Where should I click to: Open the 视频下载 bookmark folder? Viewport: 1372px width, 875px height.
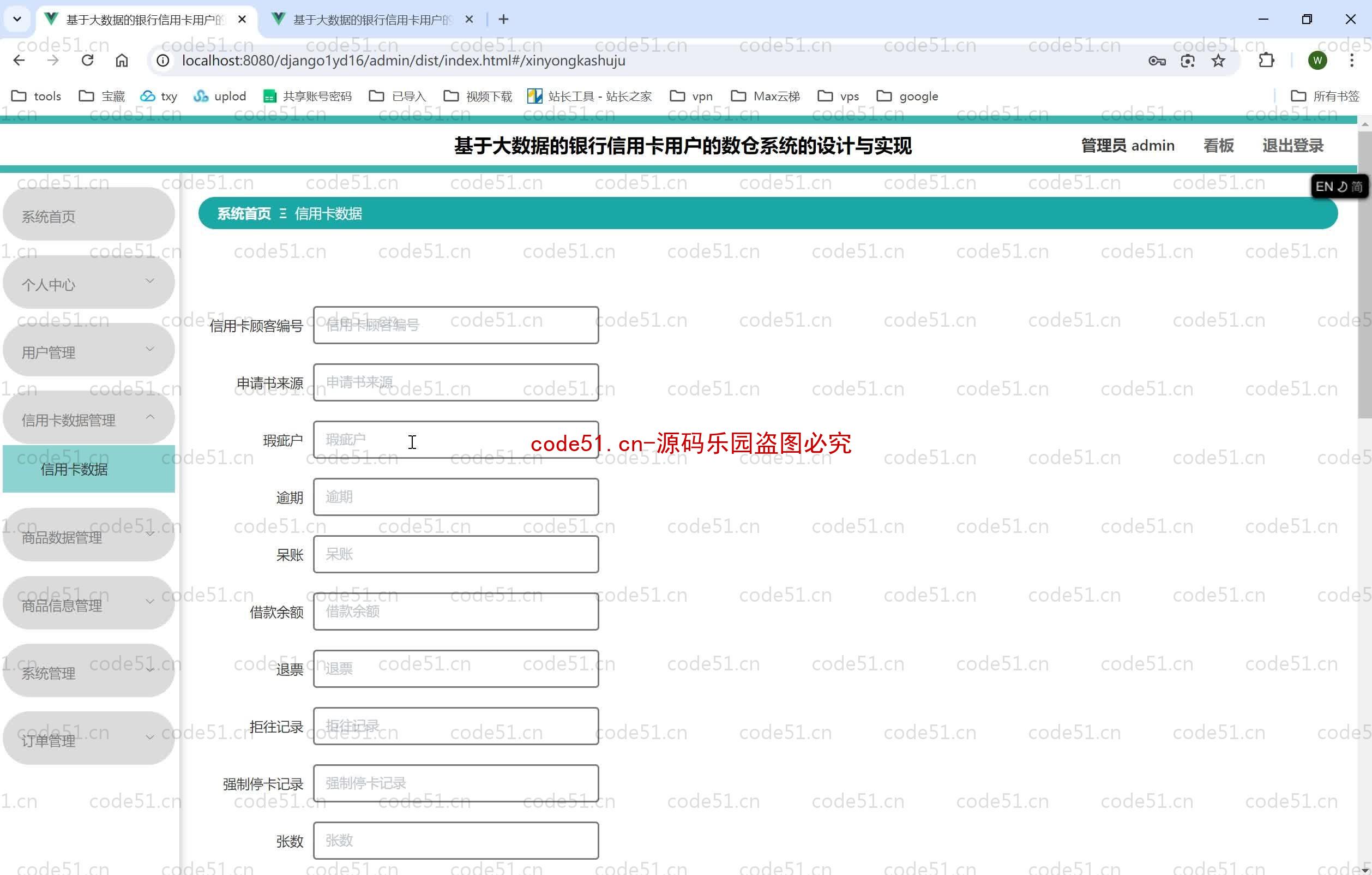pyautogui.click(x=478, y=96)
